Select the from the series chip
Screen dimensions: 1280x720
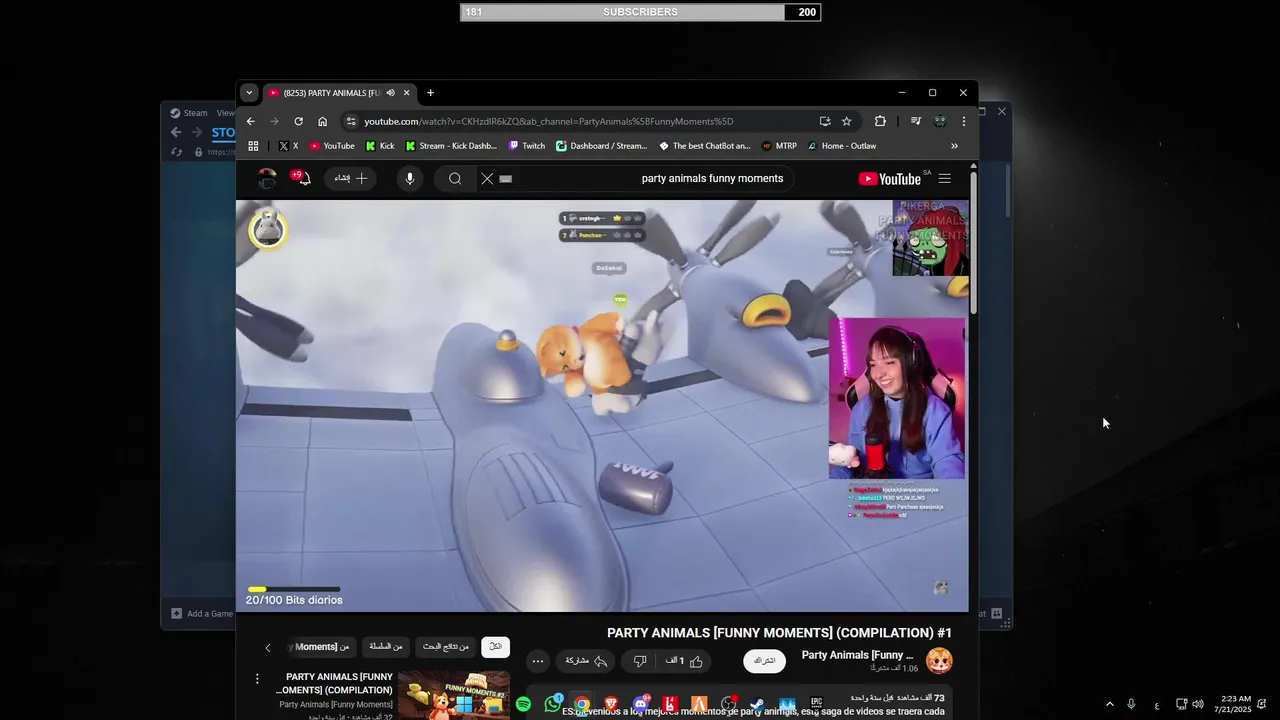point(386,647)
